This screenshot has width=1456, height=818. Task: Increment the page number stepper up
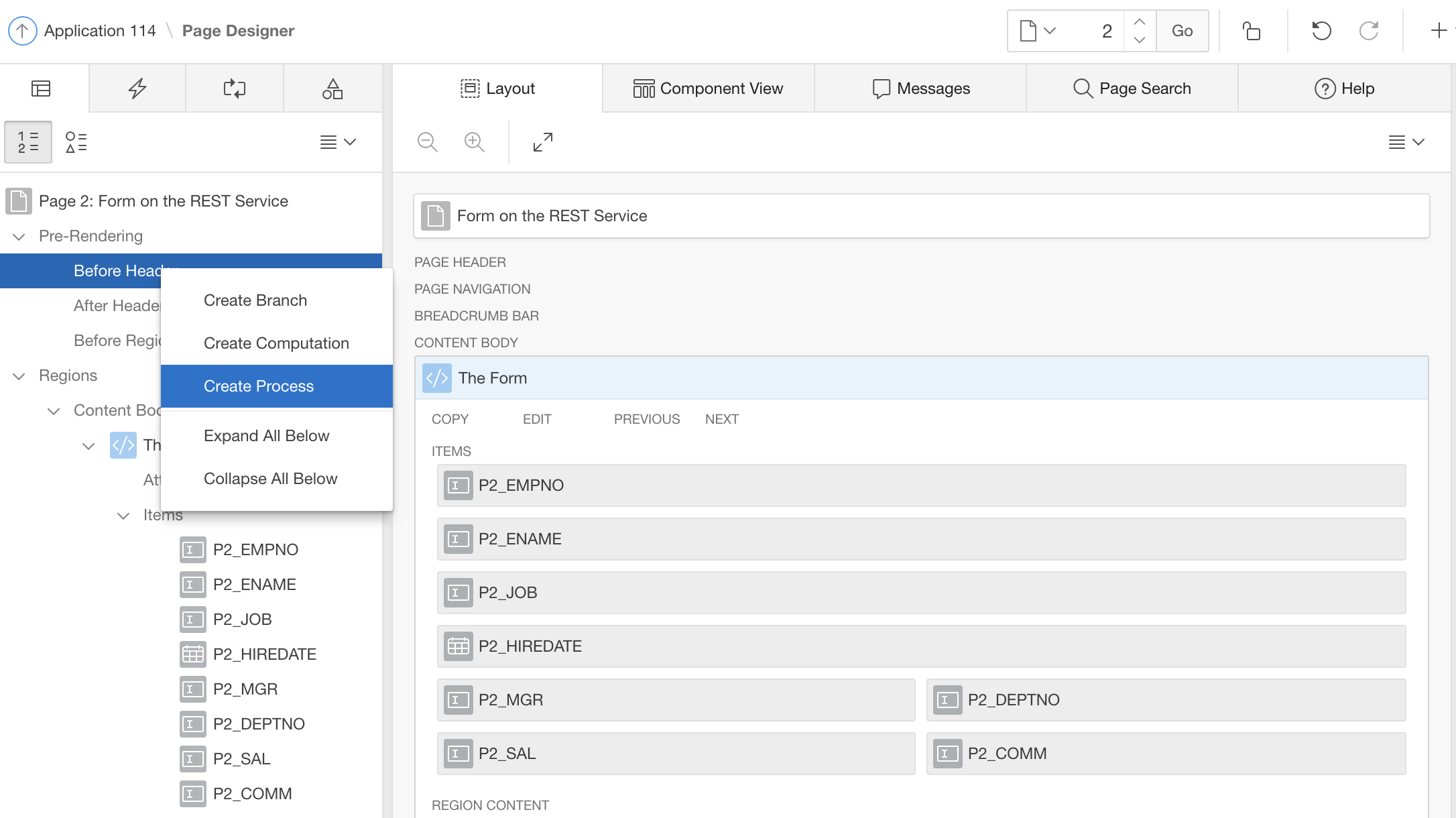(x=1139, y=22)
